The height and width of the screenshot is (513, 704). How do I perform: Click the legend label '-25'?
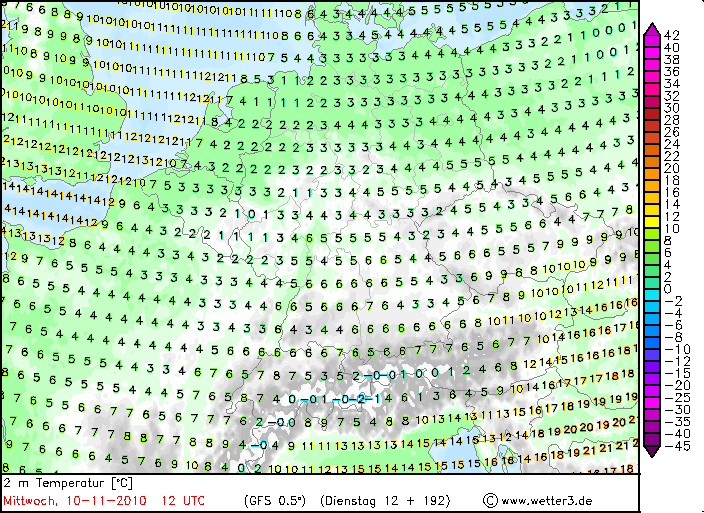677,398
